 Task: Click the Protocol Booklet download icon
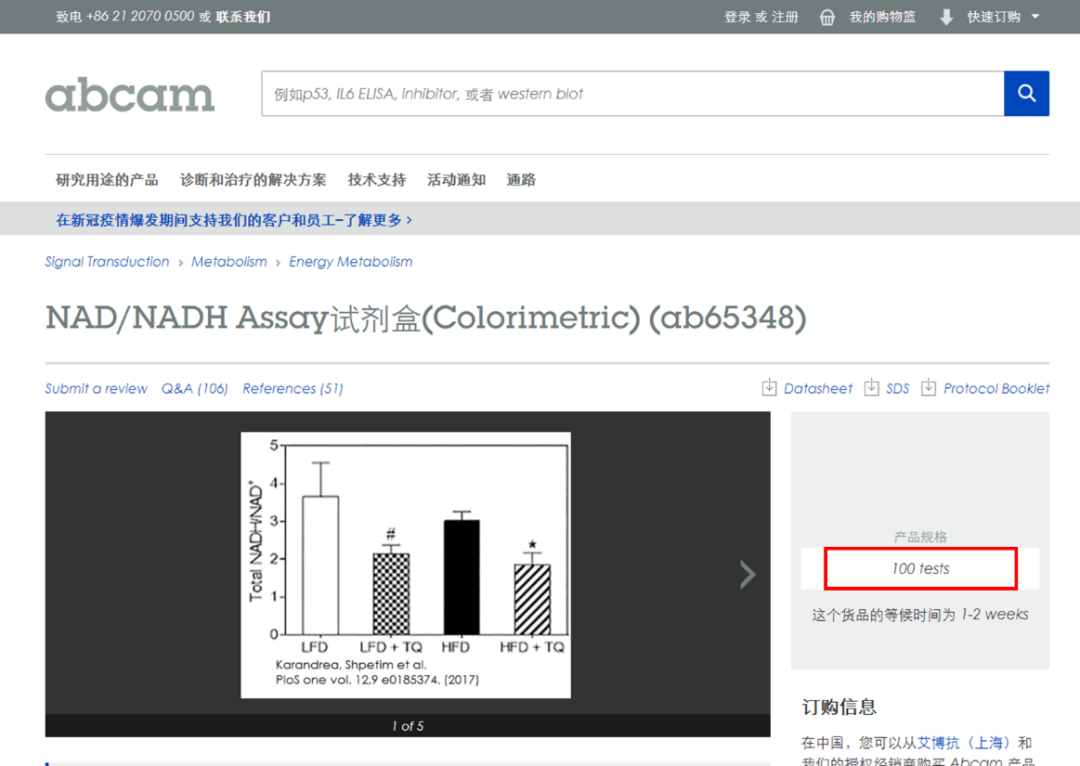pos(928,387)
